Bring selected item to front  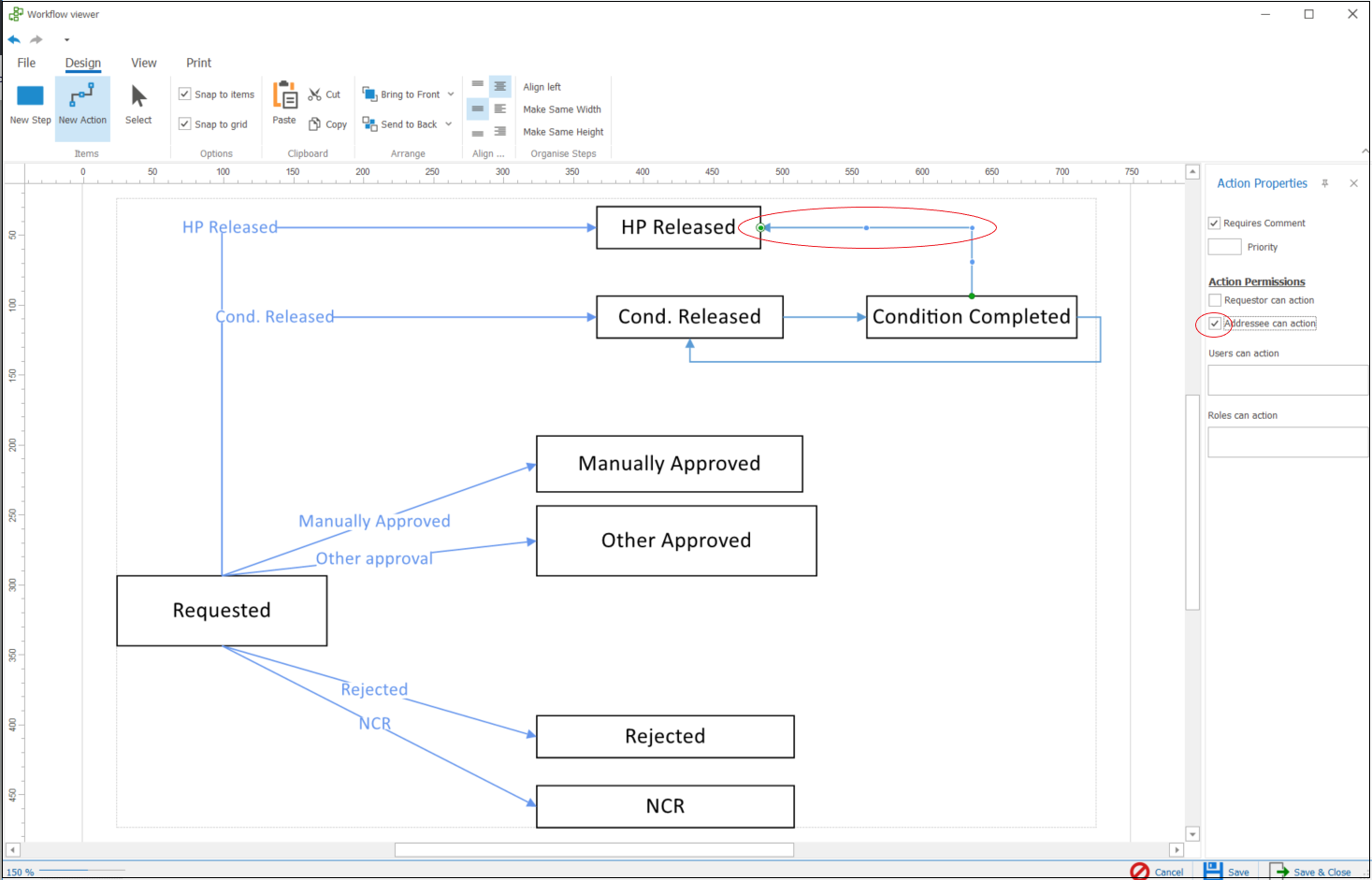pos(401,94)
